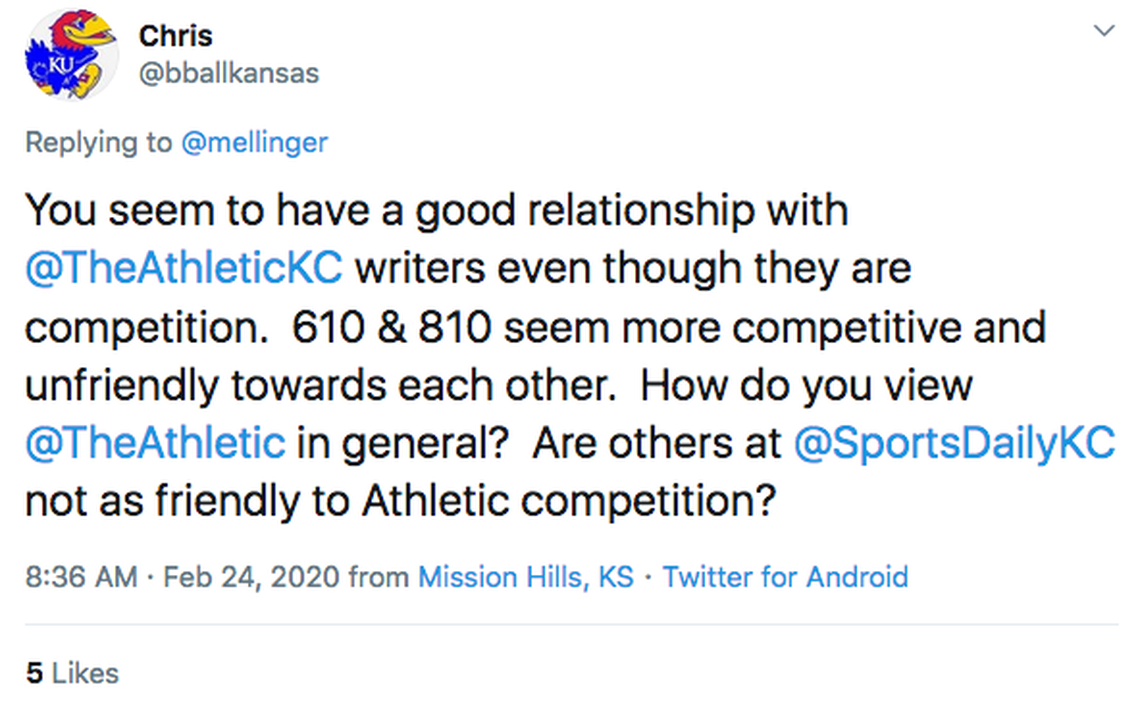The width and height of the screenshot is (1140, 714).
Task: Open the Mission Hills, KS location link
Action: click(x=525, y=577)
